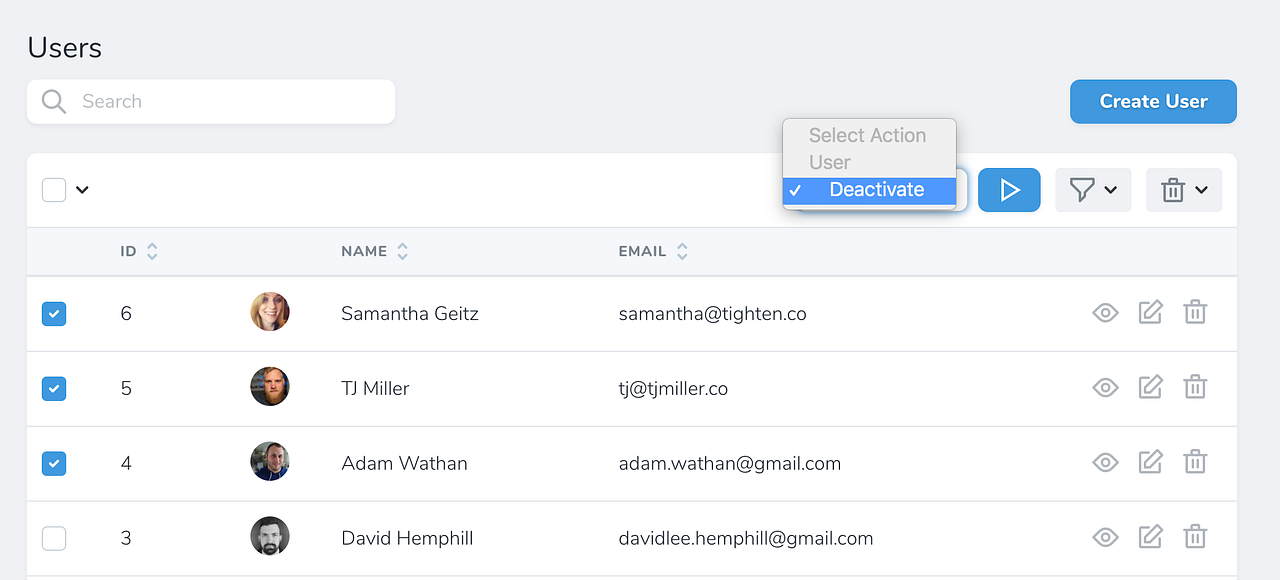Open the select-all chevron dropdown
Screen dimensions: 1280x580
(x=82, y=189)
